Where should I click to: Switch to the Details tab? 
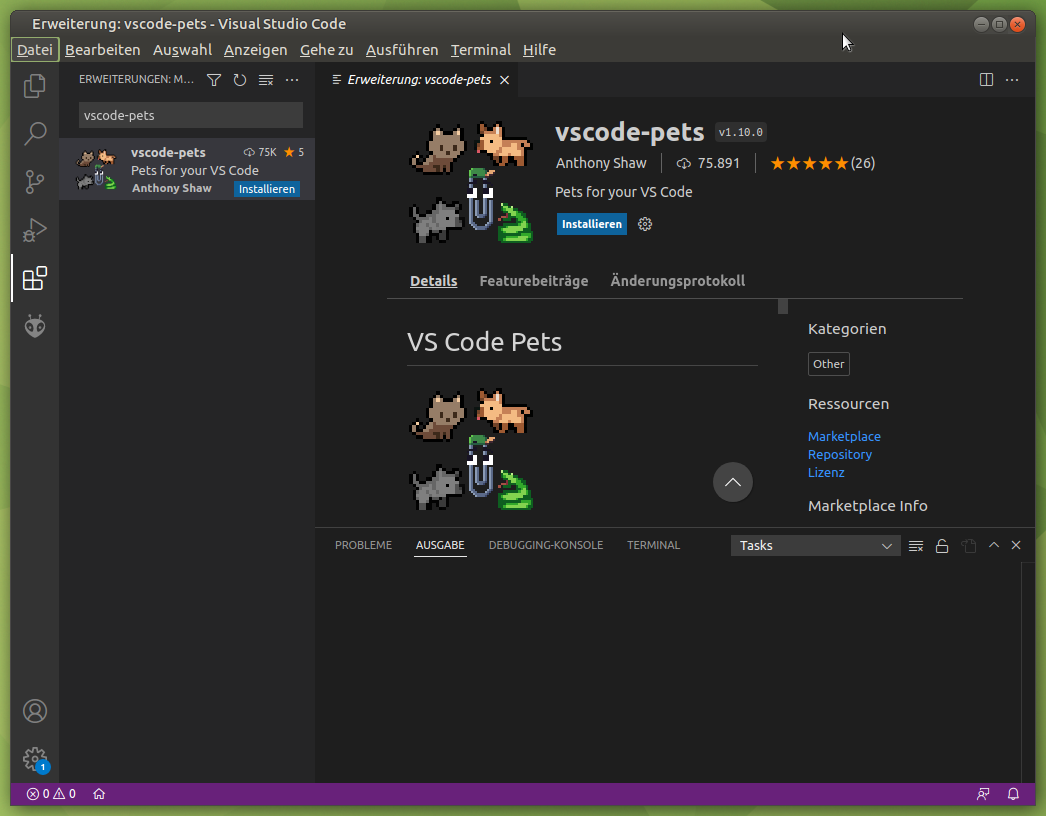pos(434,281)
